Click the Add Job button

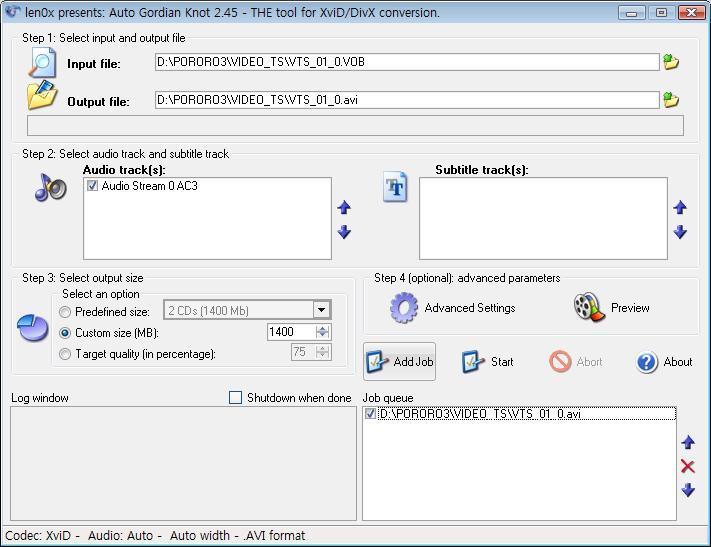click(399, 361)
